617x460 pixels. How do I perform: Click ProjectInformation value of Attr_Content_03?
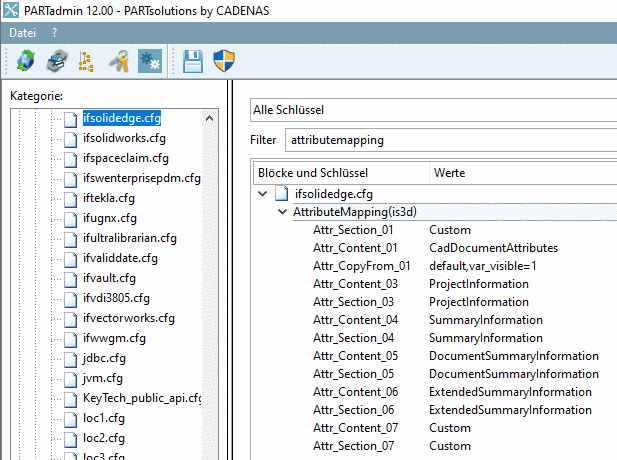click(479, 284)
